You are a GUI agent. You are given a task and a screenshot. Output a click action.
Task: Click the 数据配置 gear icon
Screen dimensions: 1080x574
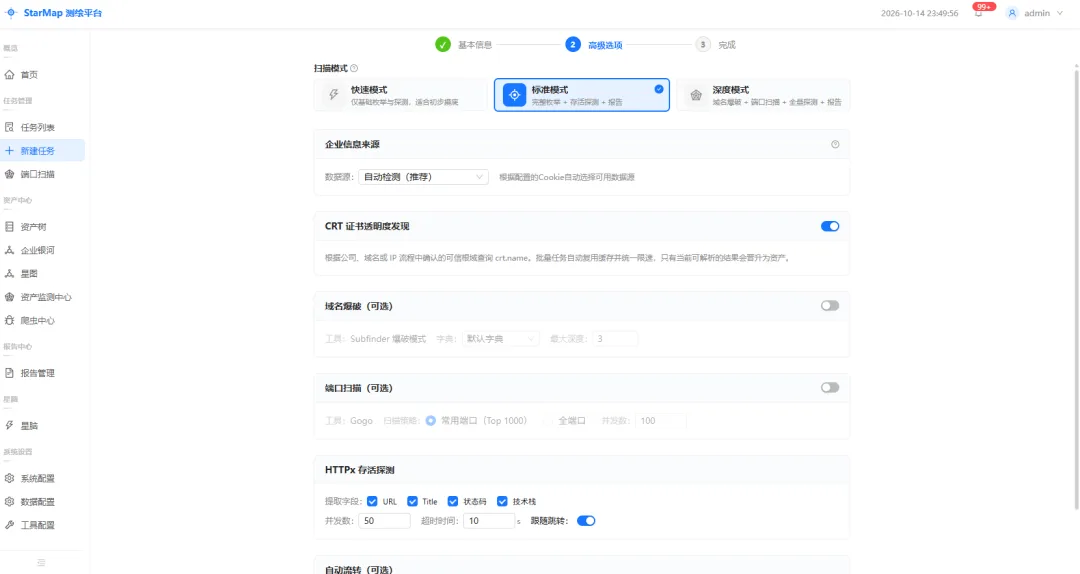[10, 502]
